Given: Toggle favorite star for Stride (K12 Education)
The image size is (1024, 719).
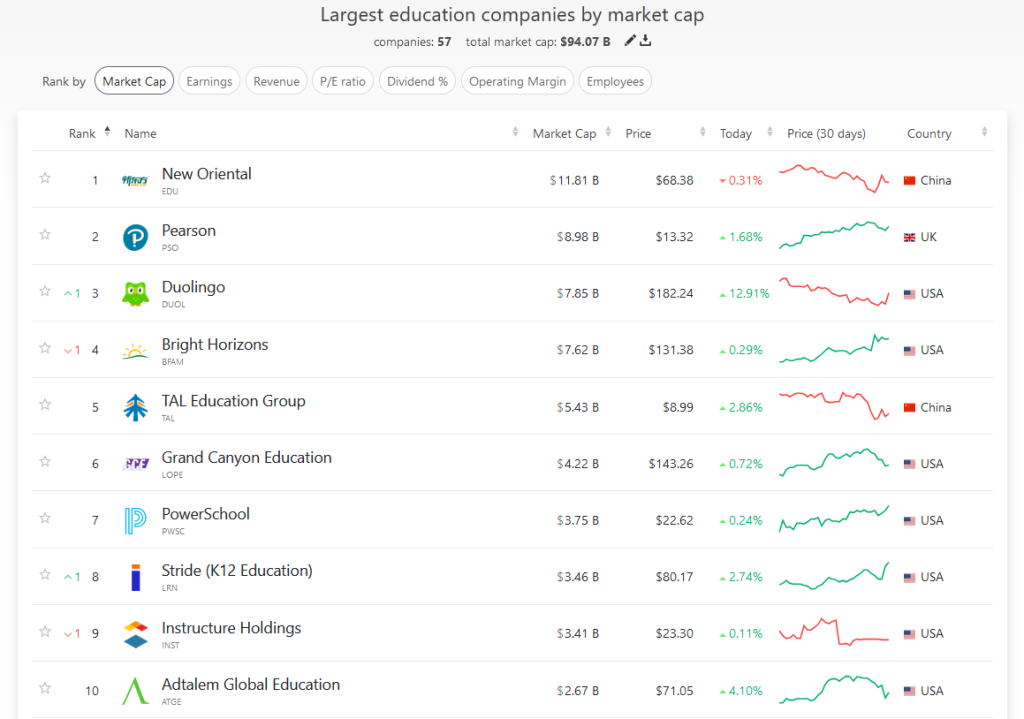Looking at the screenshot, I should pos(45,574).
